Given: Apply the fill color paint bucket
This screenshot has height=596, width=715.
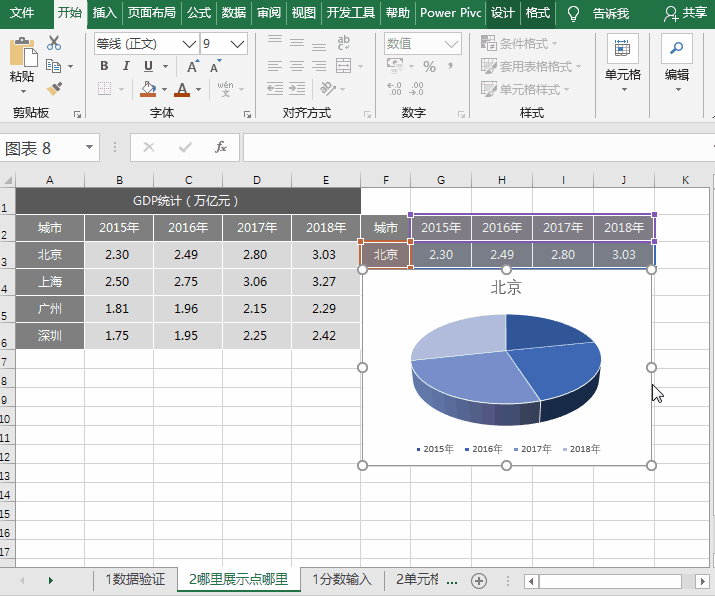Looking at the screenshot, I should [148, 88].
